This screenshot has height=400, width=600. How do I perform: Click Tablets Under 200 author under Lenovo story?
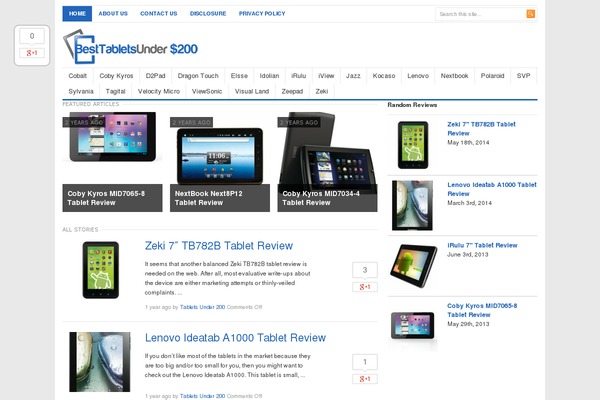[202, 396]
